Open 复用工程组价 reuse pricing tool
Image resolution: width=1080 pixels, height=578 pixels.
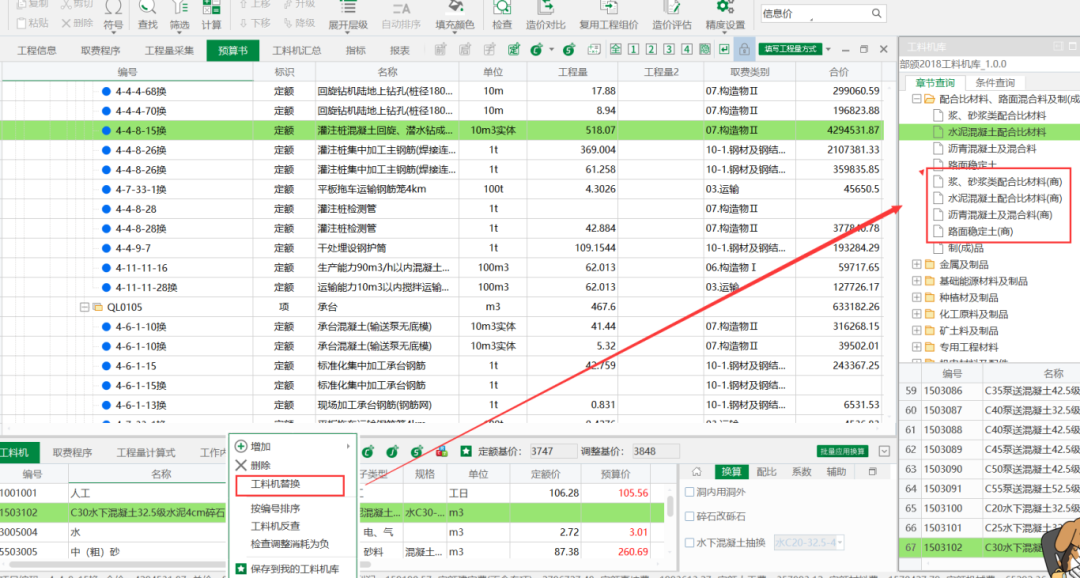coord(609,15)
